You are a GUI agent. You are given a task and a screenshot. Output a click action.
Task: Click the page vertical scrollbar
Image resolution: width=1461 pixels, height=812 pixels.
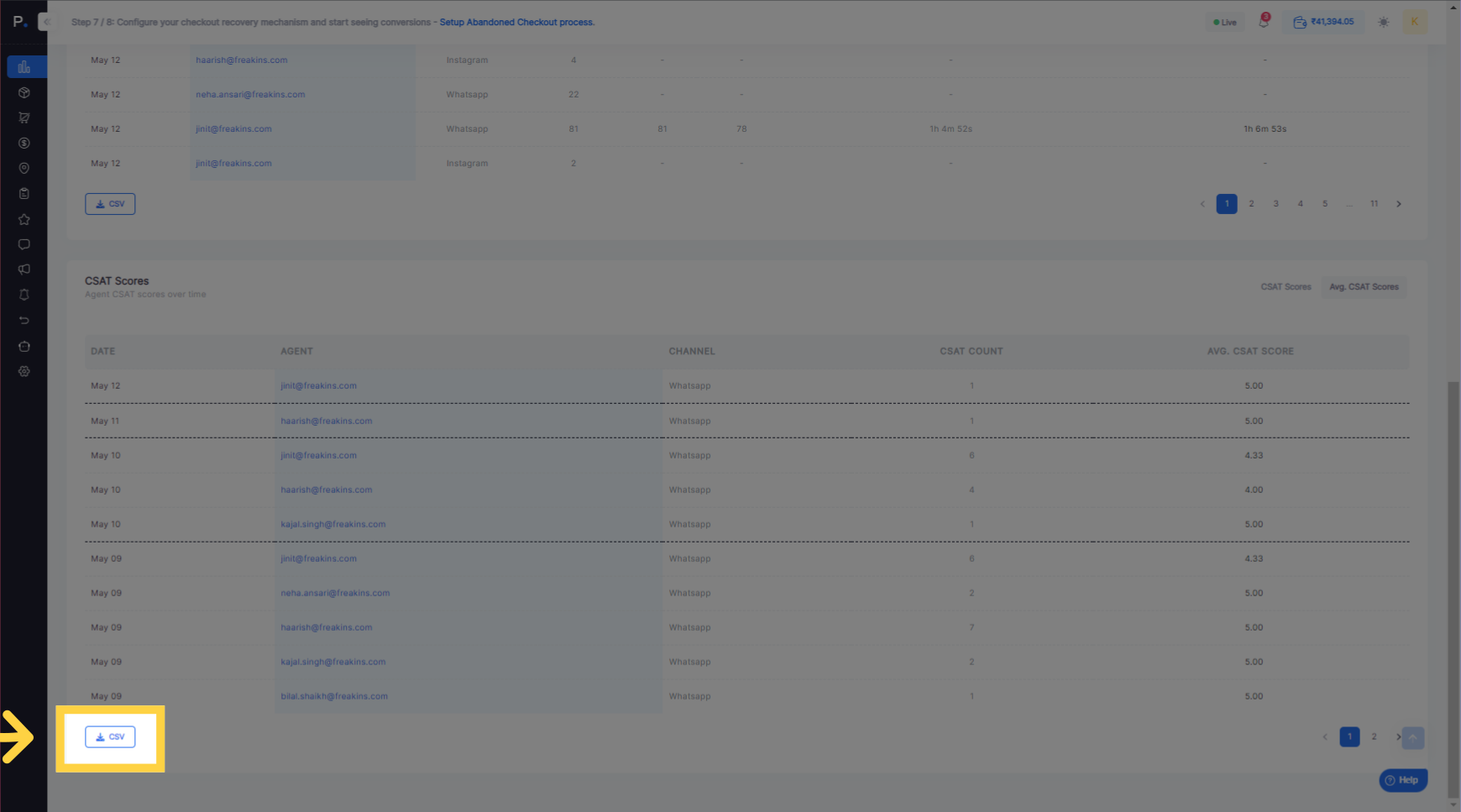point(1453,588)
